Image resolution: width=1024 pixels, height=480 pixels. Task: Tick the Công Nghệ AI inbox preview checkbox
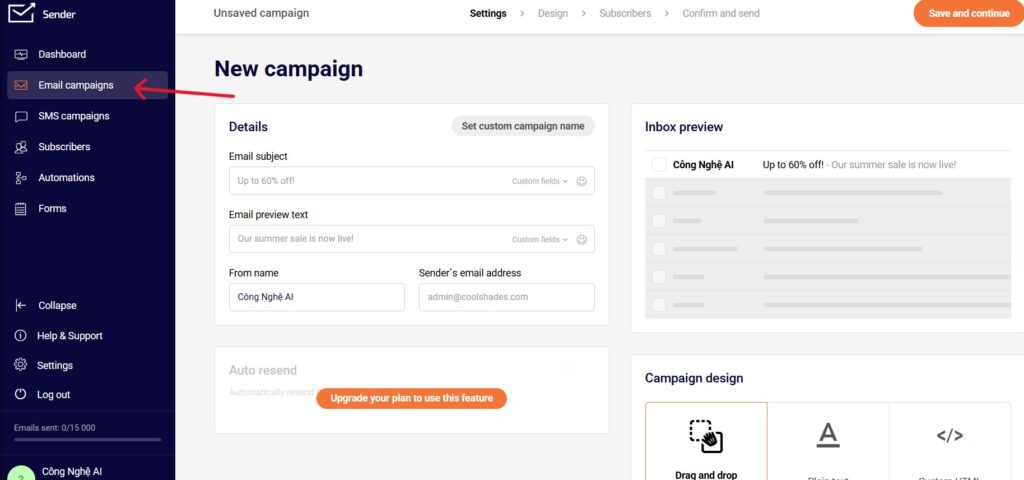(x=659, y=165)
